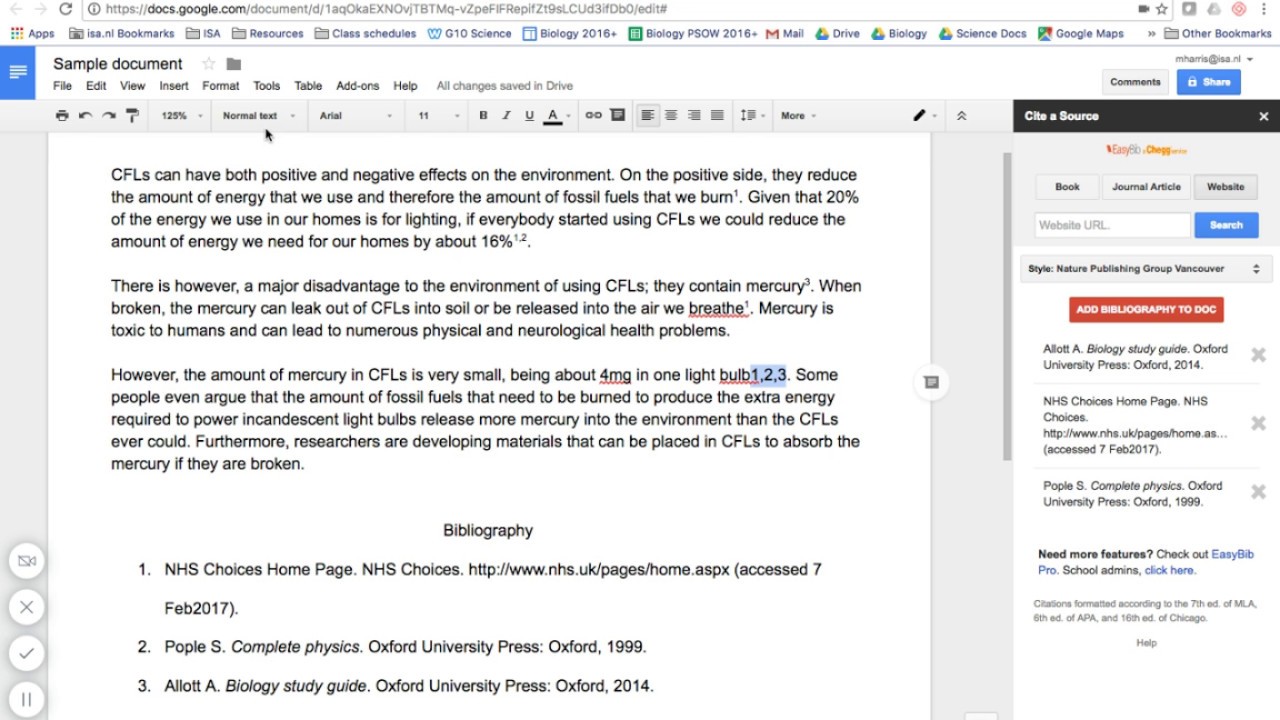This screenshot has width=1280, height=720.
Task: Remove the Pople S. Complete physics citation
Action: 1259,491
